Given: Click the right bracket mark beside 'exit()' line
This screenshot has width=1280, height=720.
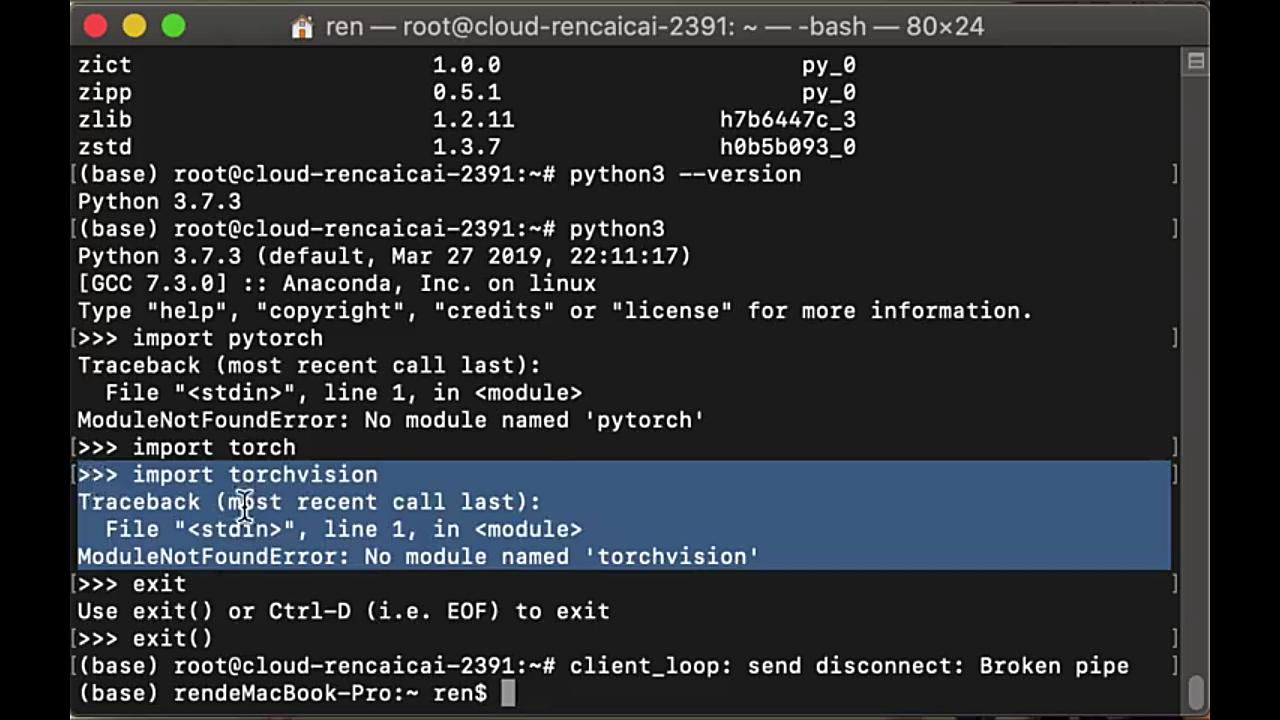Looking at the screenshot, I should pos(1176,638).
